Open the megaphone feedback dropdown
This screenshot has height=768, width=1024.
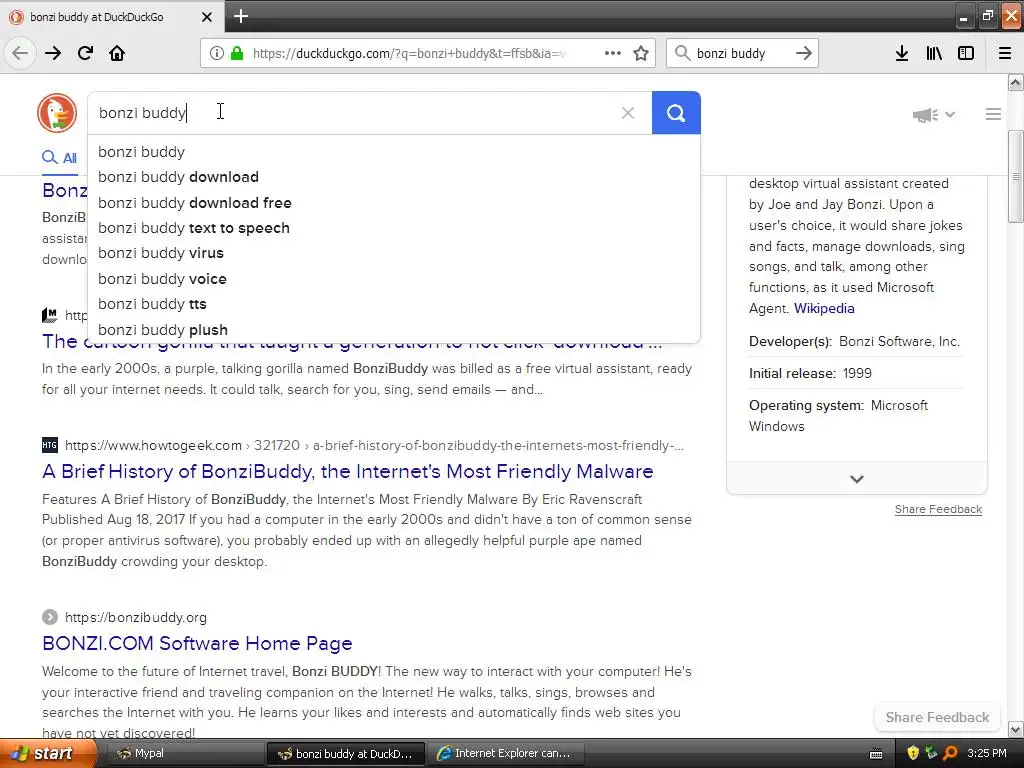[934, 115]
